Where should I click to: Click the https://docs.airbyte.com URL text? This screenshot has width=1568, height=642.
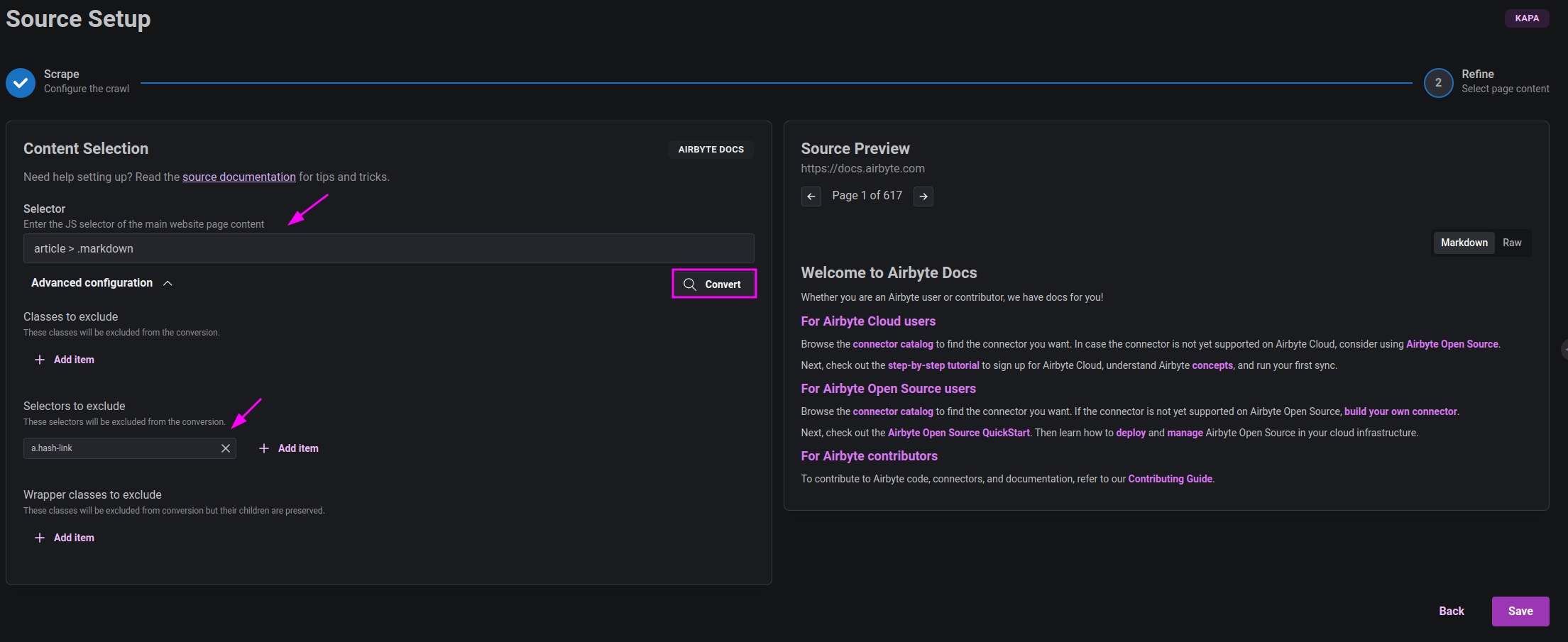(862, 168)
